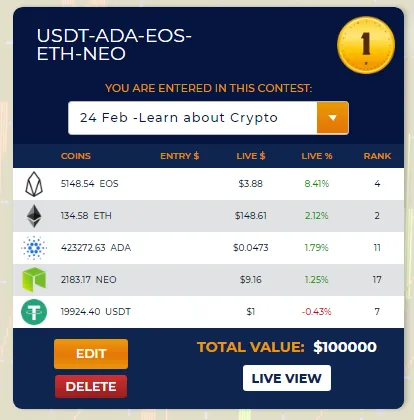The image size is (414, 420).
Task: Edit this portfolio with EDIT button
Action: point(91,354)
